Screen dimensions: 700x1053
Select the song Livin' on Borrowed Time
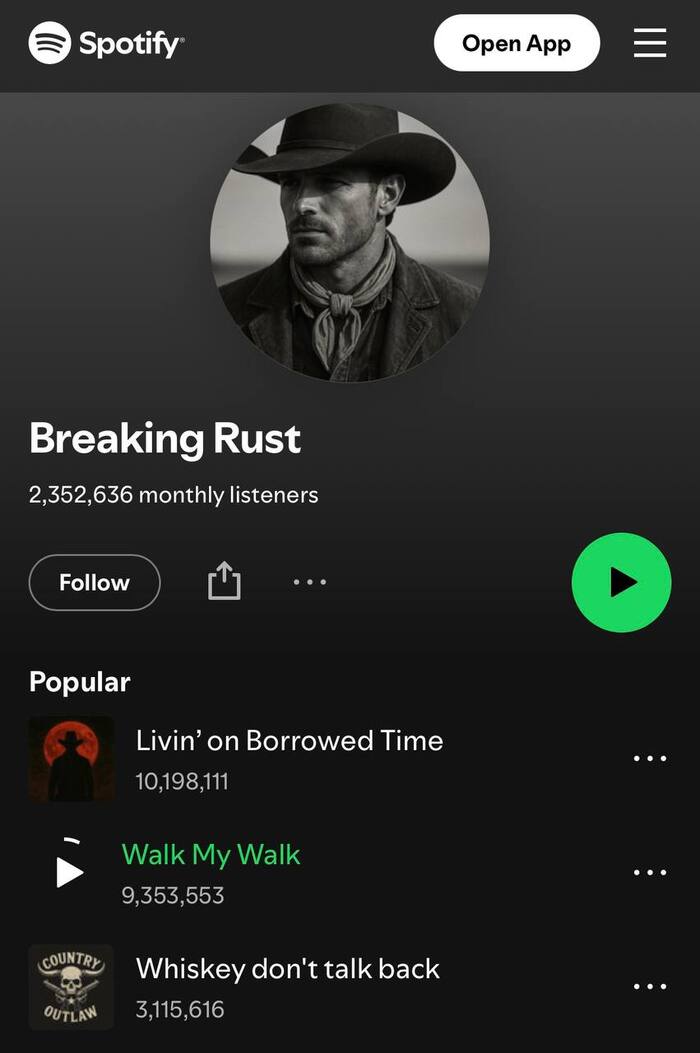click(x=290, y=741)
